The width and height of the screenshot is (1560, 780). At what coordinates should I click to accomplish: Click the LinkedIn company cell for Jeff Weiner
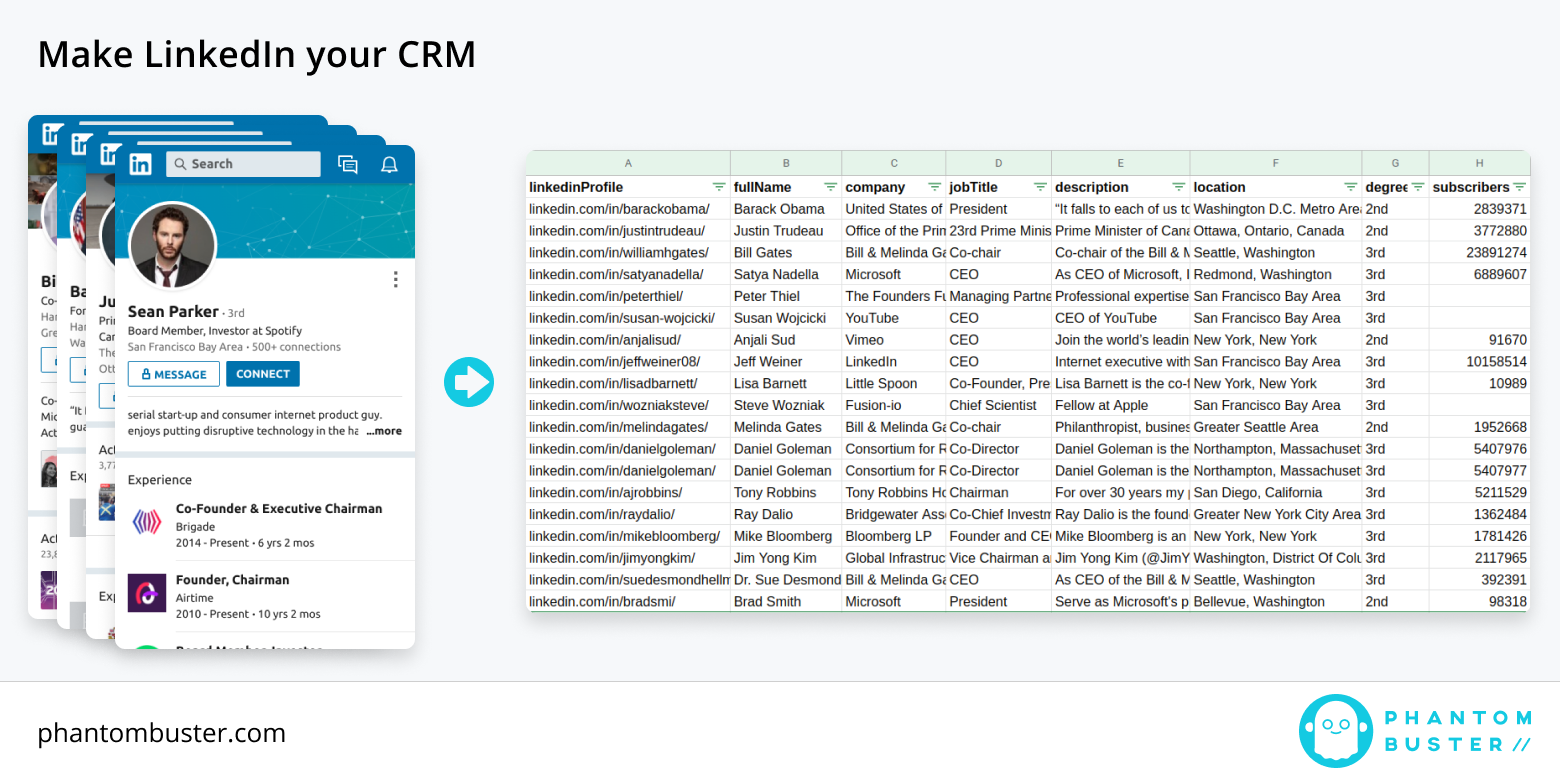coord(894,362)
